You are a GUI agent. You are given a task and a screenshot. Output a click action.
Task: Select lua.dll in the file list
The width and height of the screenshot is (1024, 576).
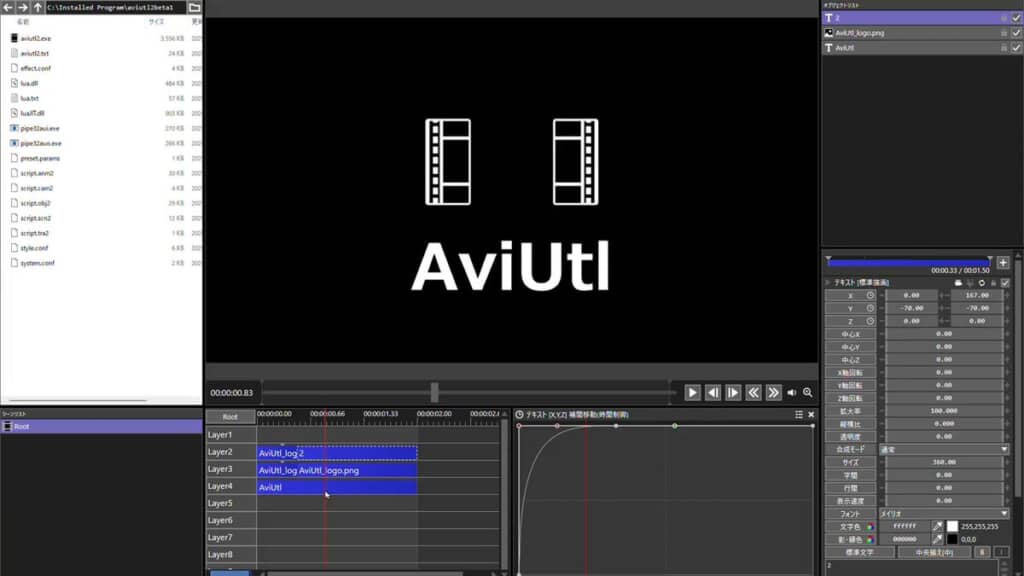pos(29,84)
